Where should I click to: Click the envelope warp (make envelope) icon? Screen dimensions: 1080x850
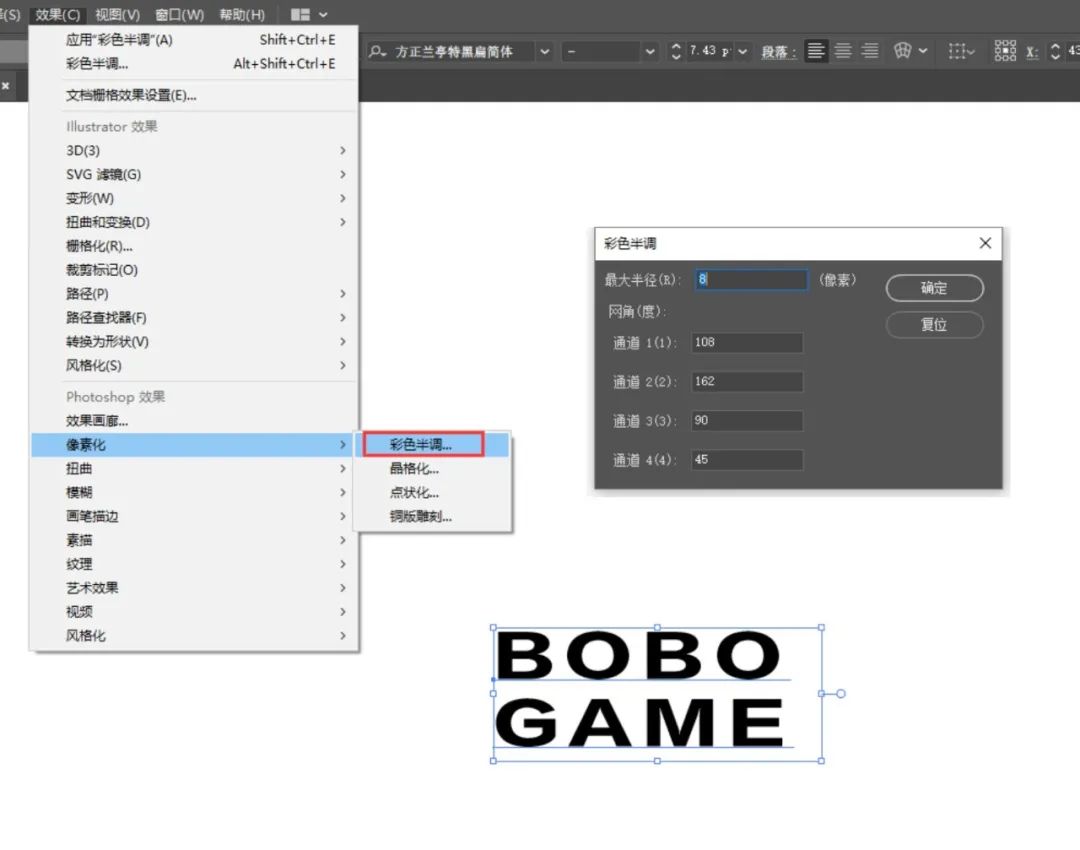click(x=902, y=51)
